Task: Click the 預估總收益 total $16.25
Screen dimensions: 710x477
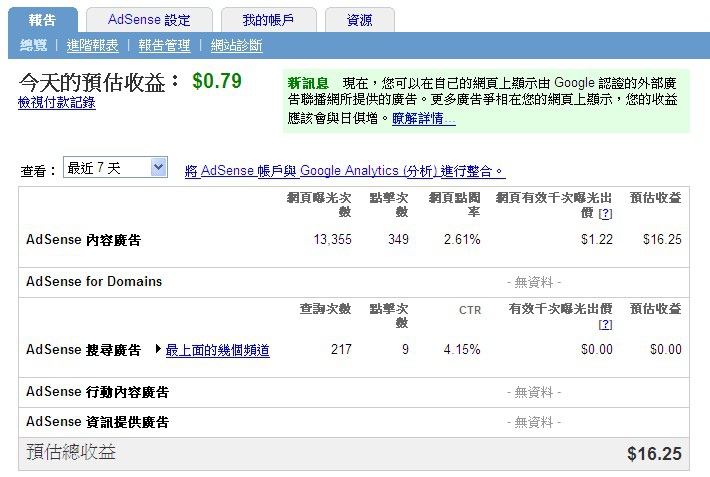Action: pyautogui.click(x=654, y=453)
